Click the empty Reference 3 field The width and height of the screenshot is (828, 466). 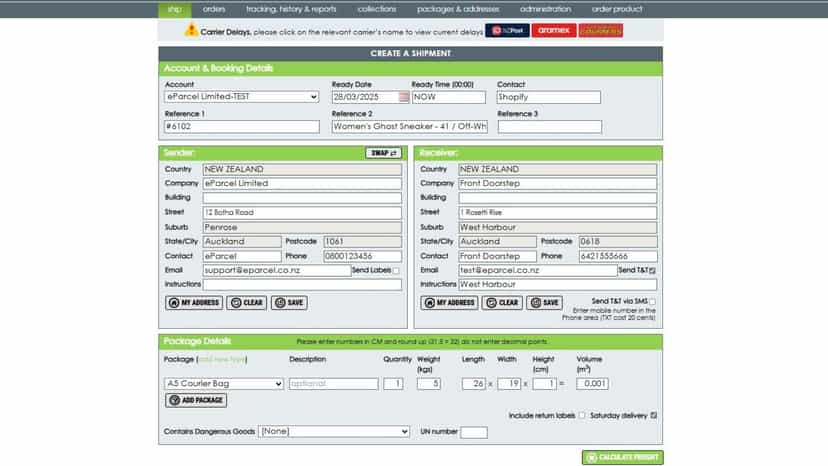point(549,127)
